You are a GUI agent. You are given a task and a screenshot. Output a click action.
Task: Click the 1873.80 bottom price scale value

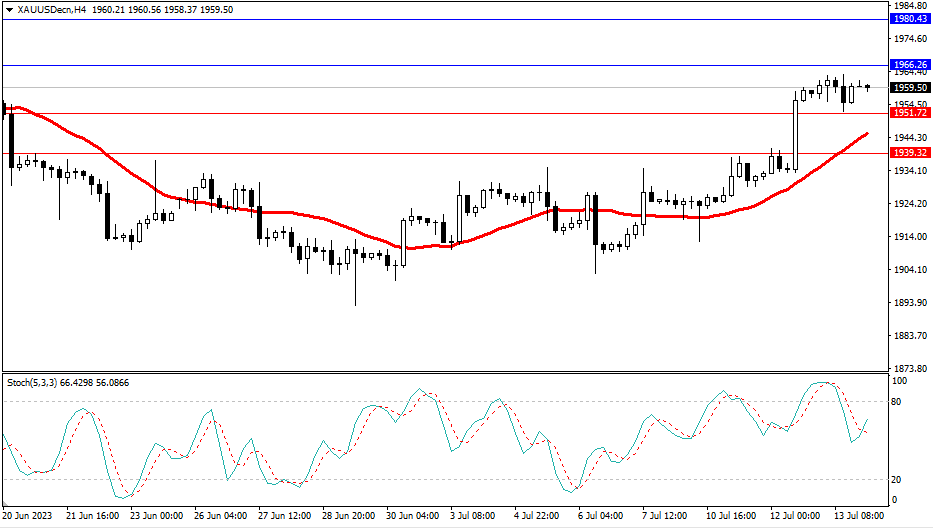910,368
